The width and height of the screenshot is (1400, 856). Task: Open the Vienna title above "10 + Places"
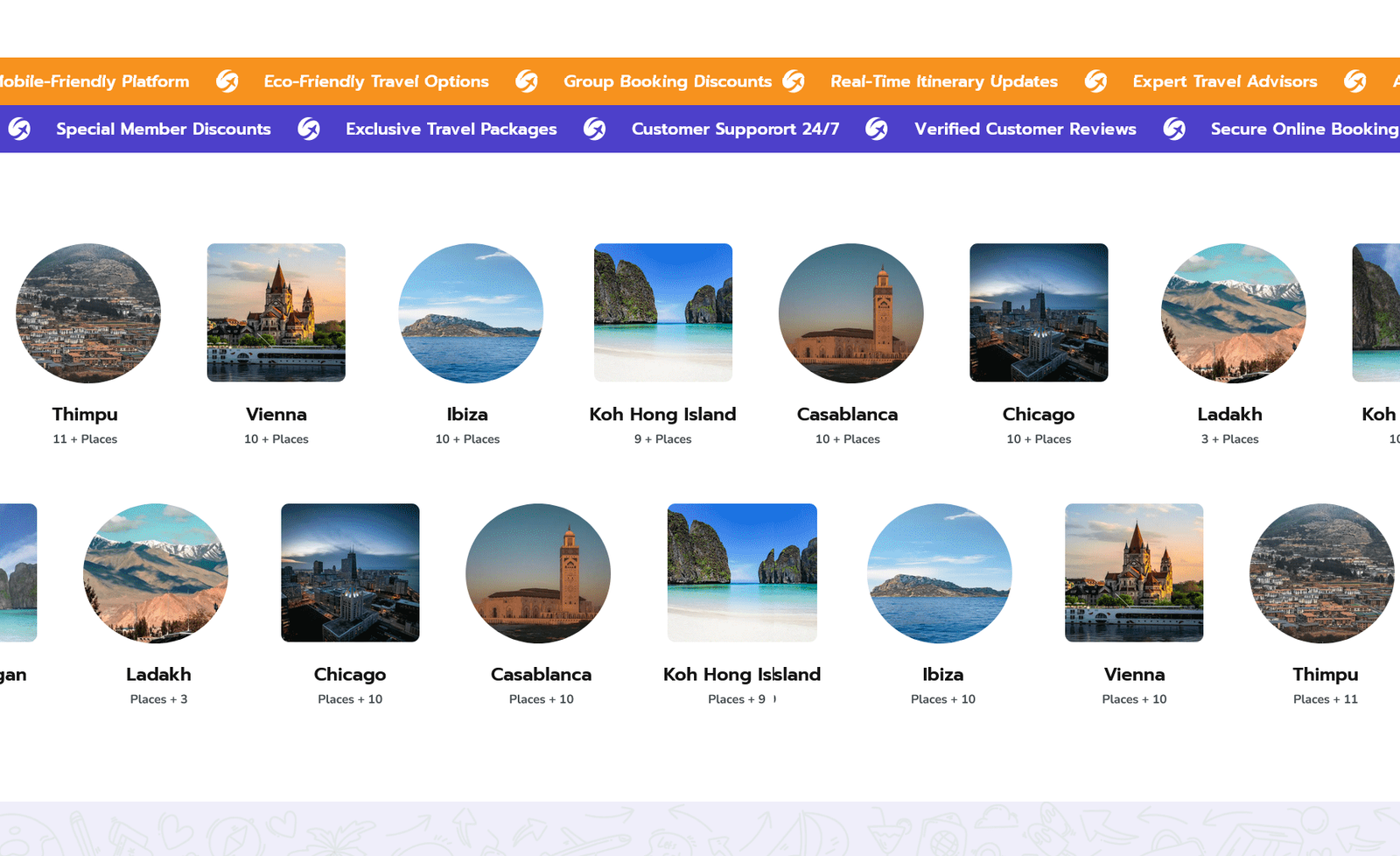point(276,414)
